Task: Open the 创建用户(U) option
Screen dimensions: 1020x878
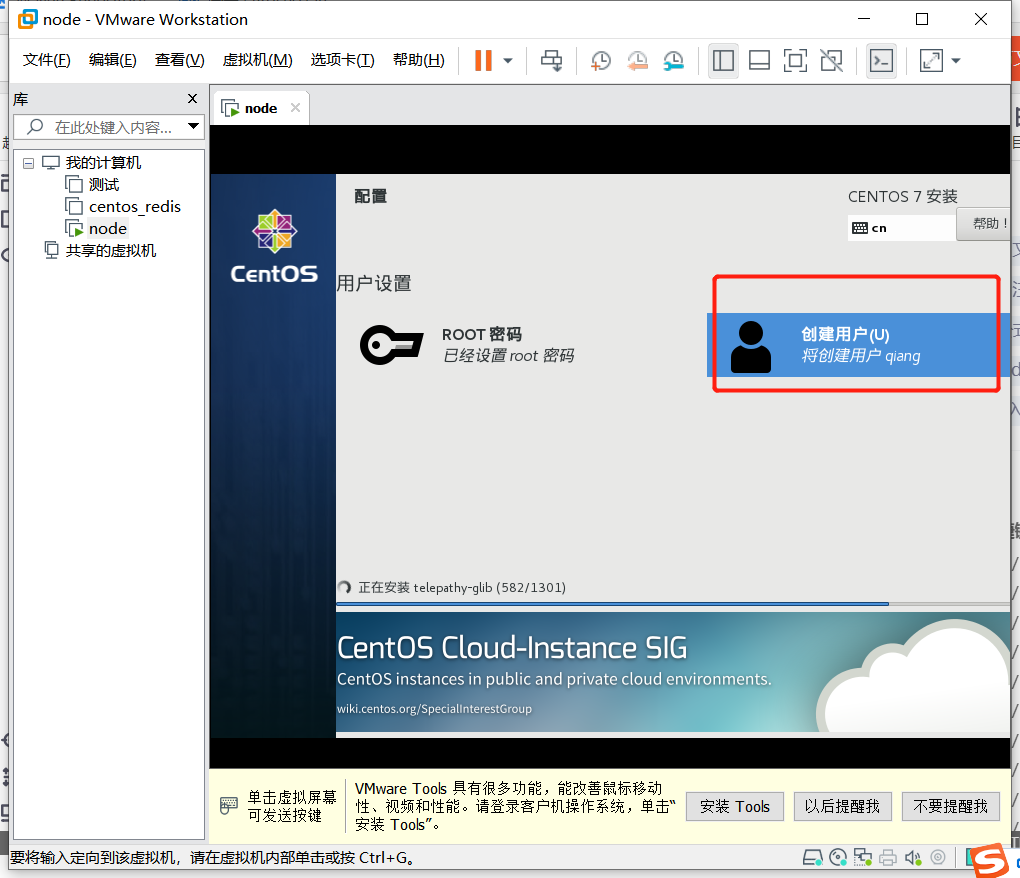Action: pyautogui.click(x=857, y=345)
